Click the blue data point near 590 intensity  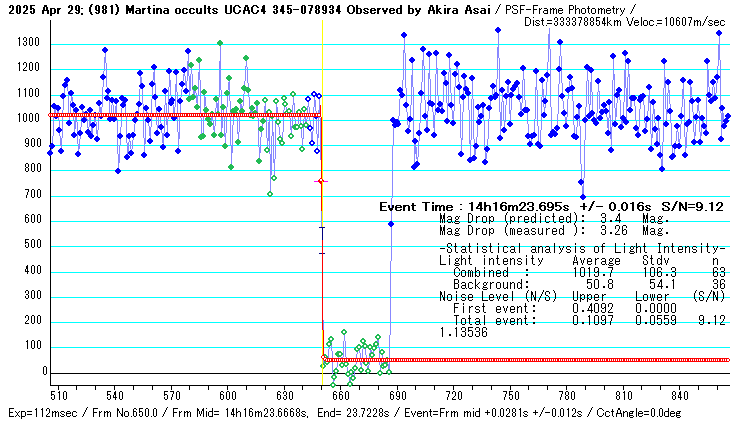391,224
